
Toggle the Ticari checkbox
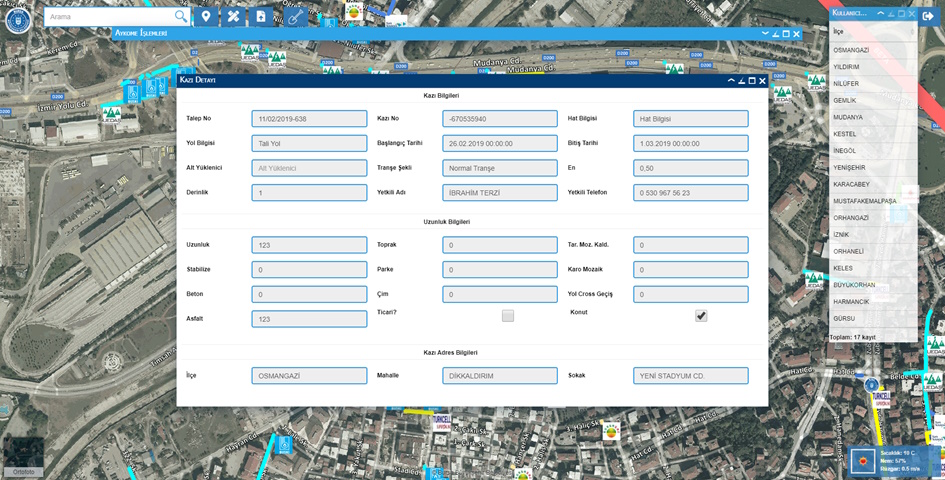[508, 316]
